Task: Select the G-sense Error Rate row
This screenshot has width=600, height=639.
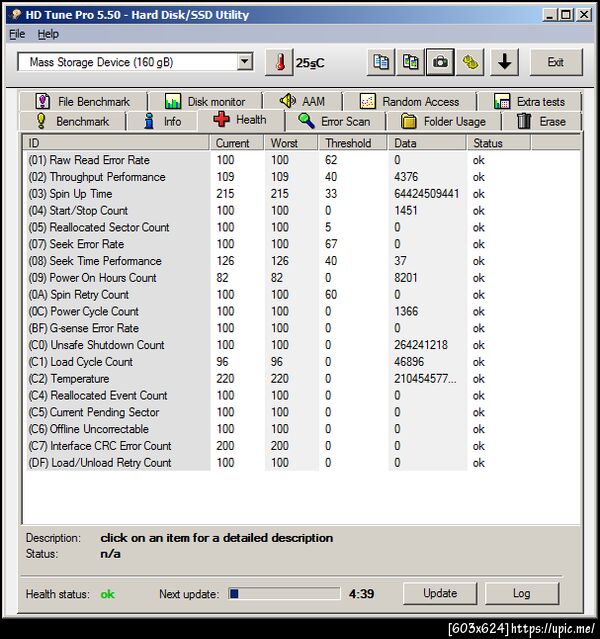Action: click(302, 328)
